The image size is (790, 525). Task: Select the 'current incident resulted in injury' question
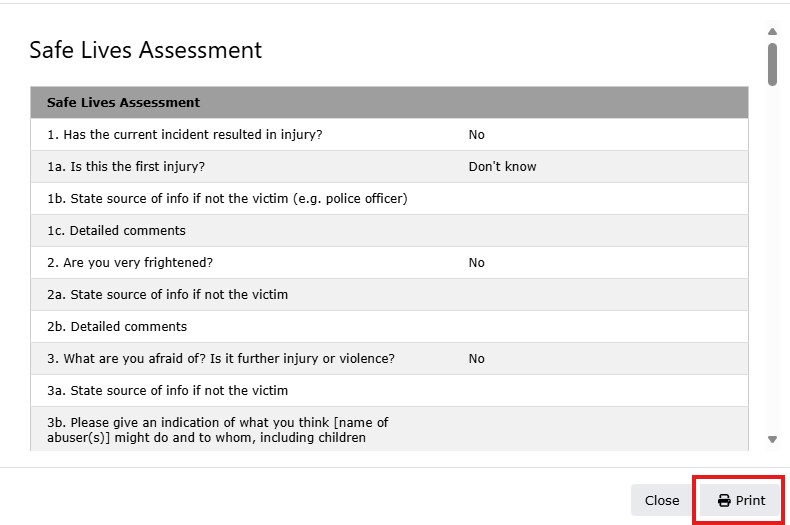pos(184,135)
